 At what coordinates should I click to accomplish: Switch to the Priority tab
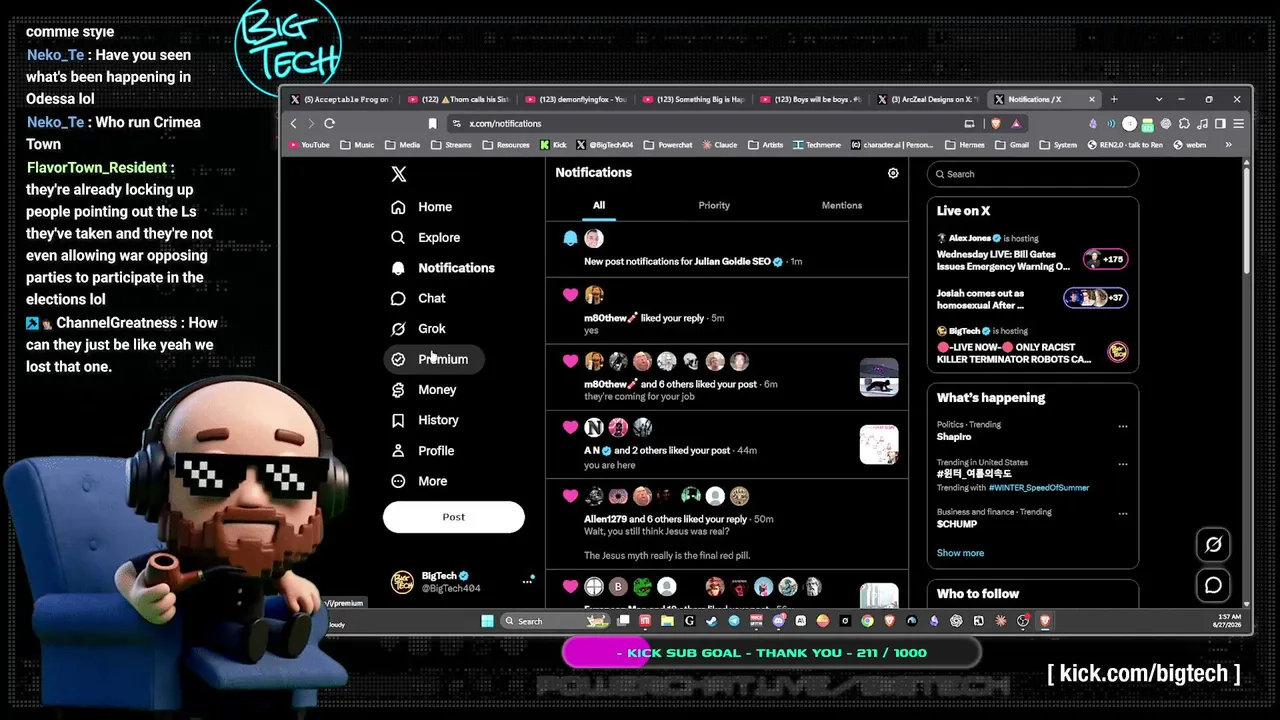(714, 205)
